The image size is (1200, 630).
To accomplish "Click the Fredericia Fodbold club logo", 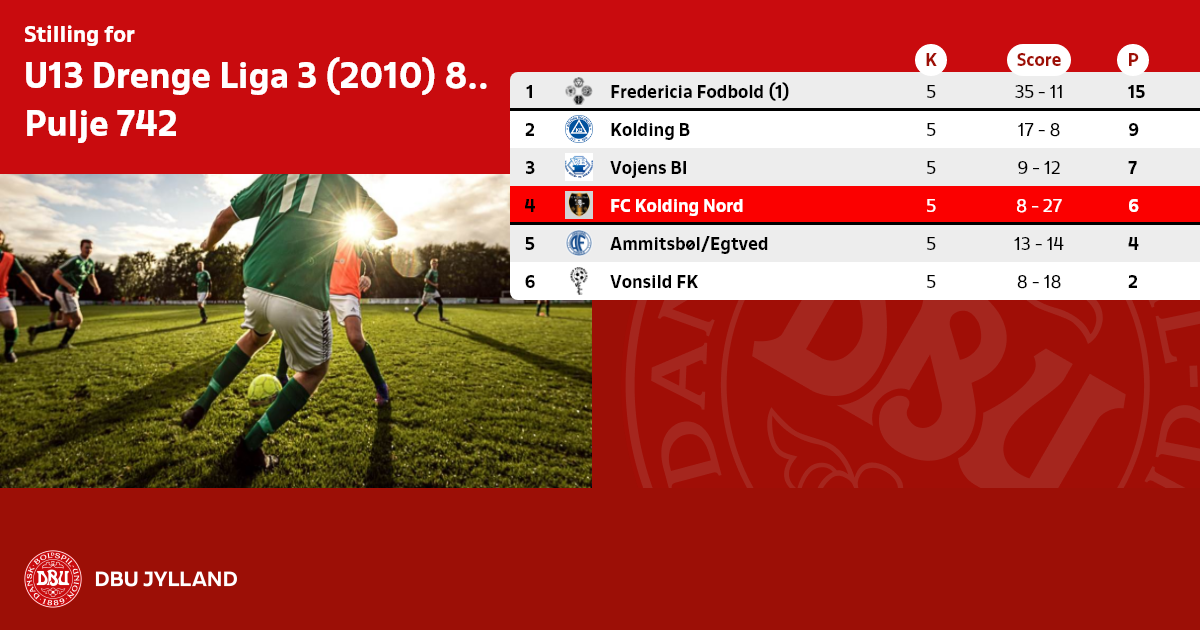I will (x=579, y=92).
